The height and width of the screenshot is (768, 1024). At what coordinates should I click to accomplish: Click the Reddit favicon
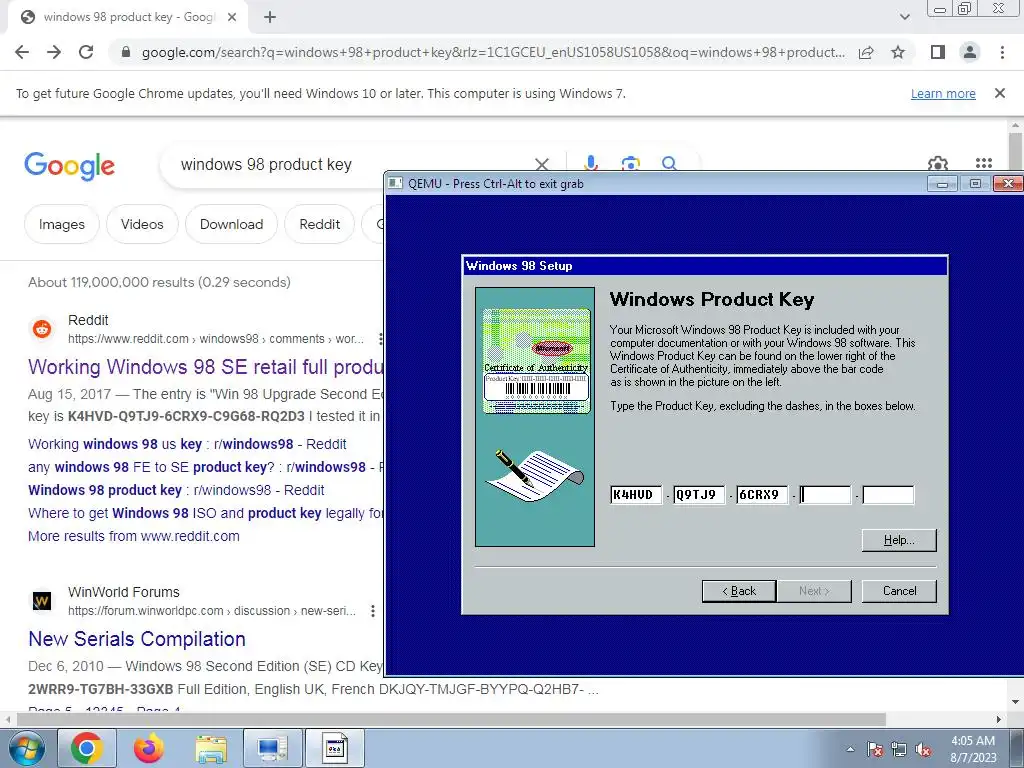coord(42,329)
